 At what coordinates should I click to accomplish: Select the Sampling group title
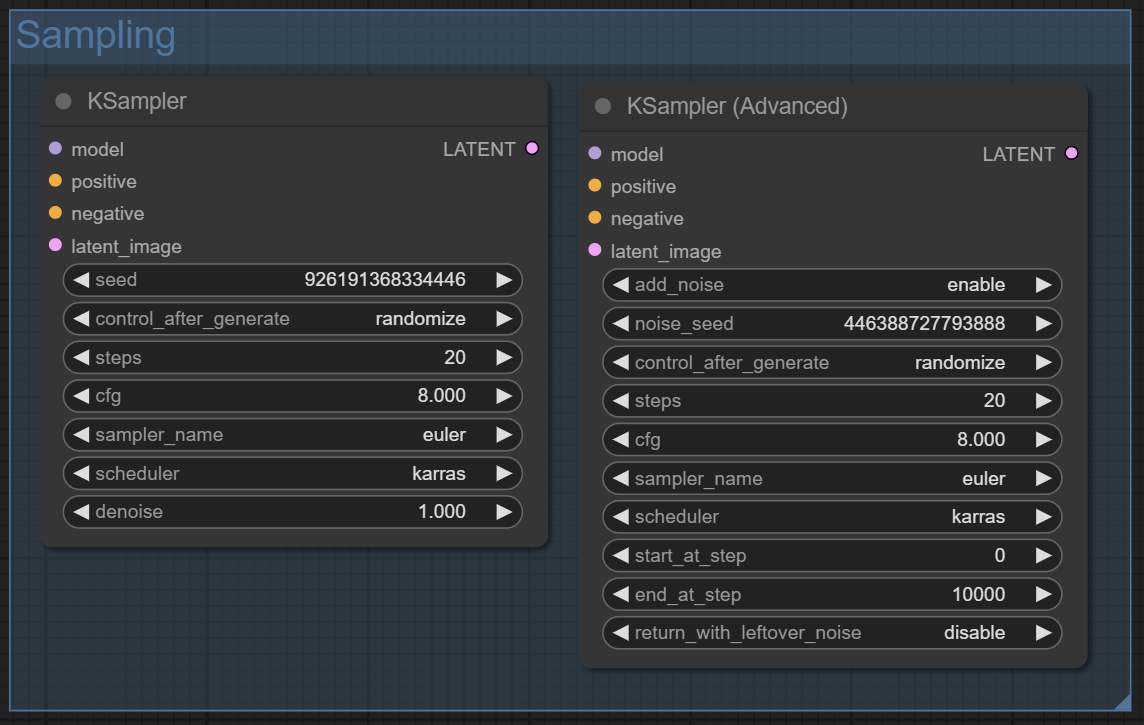(x=96, y=35)
